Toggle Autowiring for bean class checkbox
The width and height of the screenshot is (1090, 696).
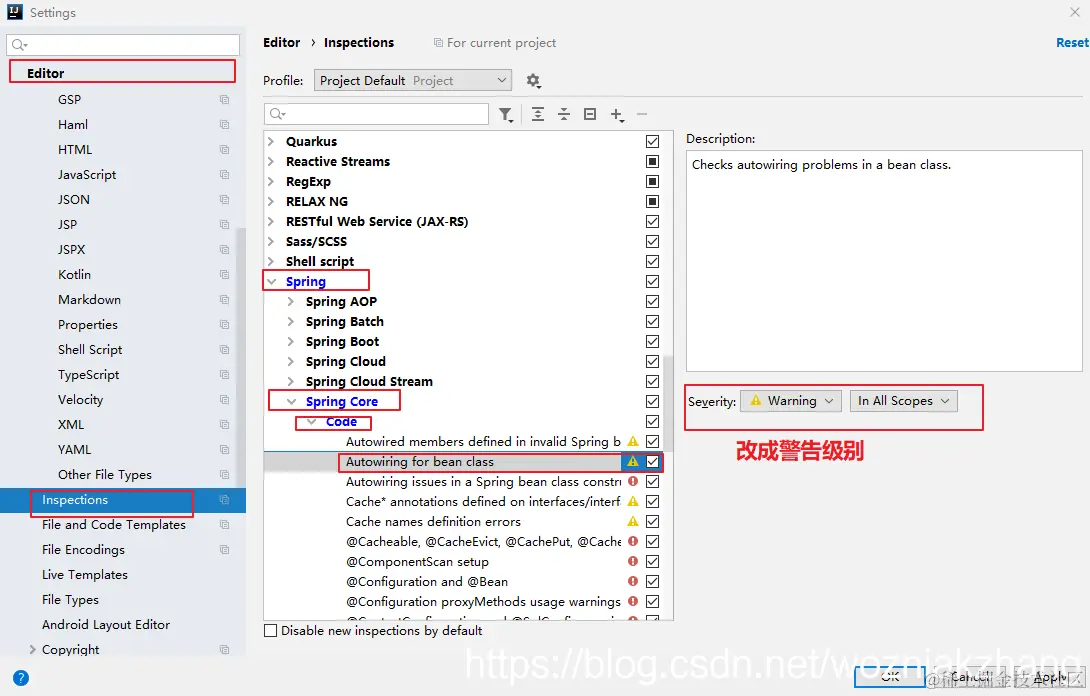click(x=652, y=461)
